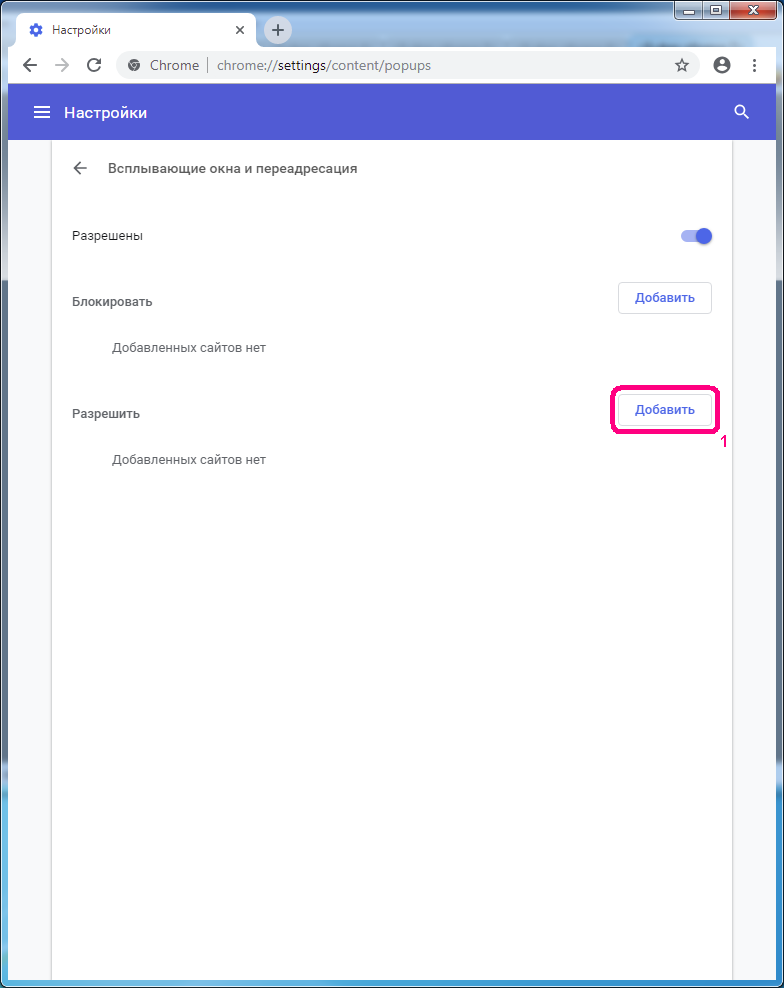Close the Настройки tab
This screenshot has height=988, width=784.
239,30
